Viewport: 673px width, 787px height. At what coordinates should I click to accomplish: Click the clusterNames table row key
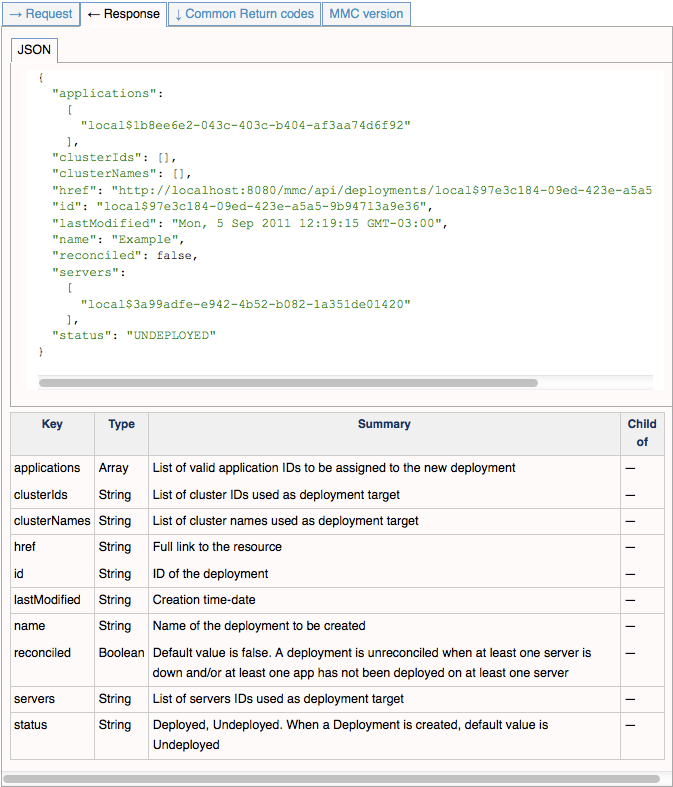tap(52, 521)
